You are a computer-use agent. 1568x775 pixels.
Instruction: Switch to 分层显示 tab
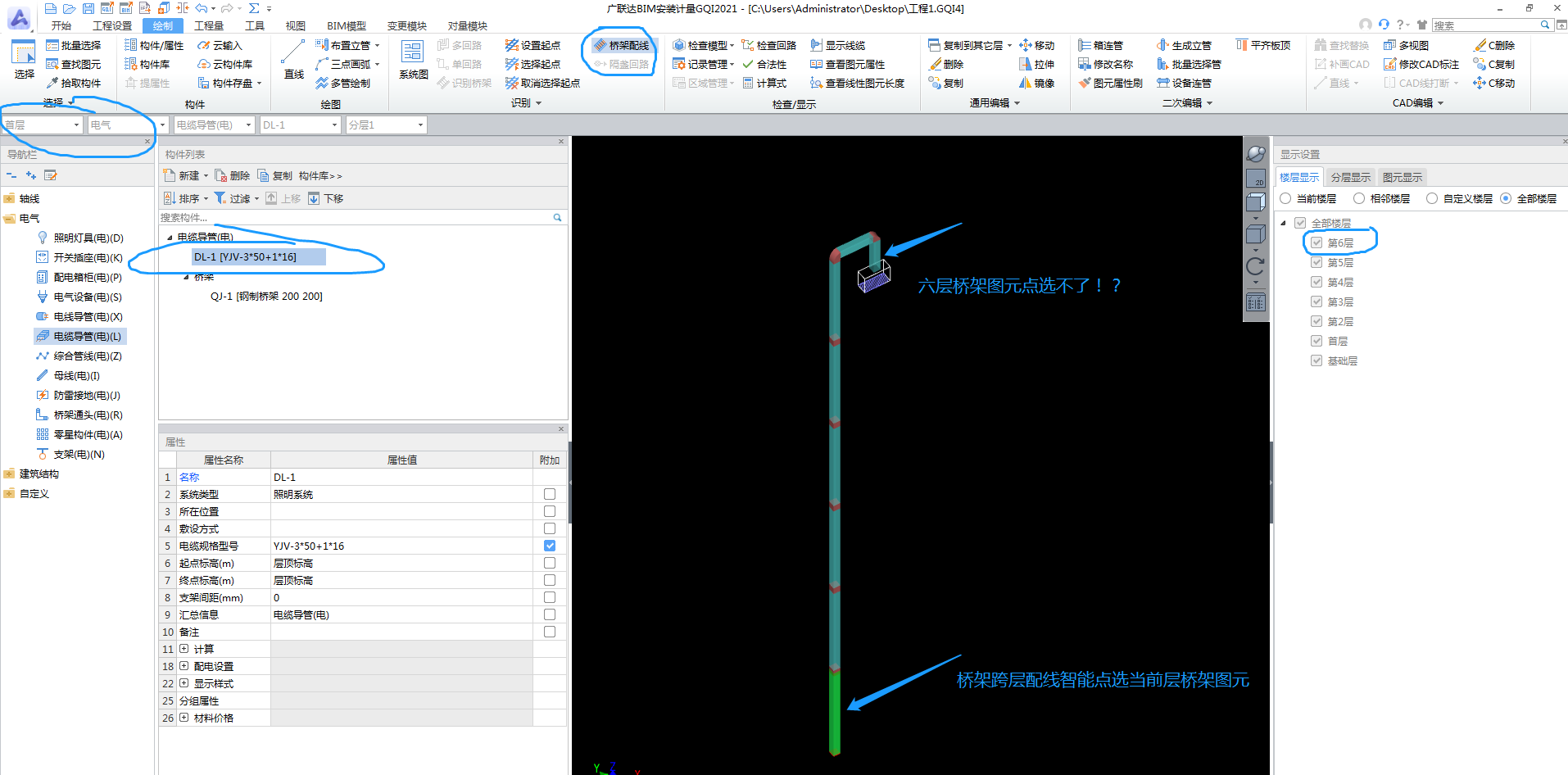click(x=1350, y=177)
